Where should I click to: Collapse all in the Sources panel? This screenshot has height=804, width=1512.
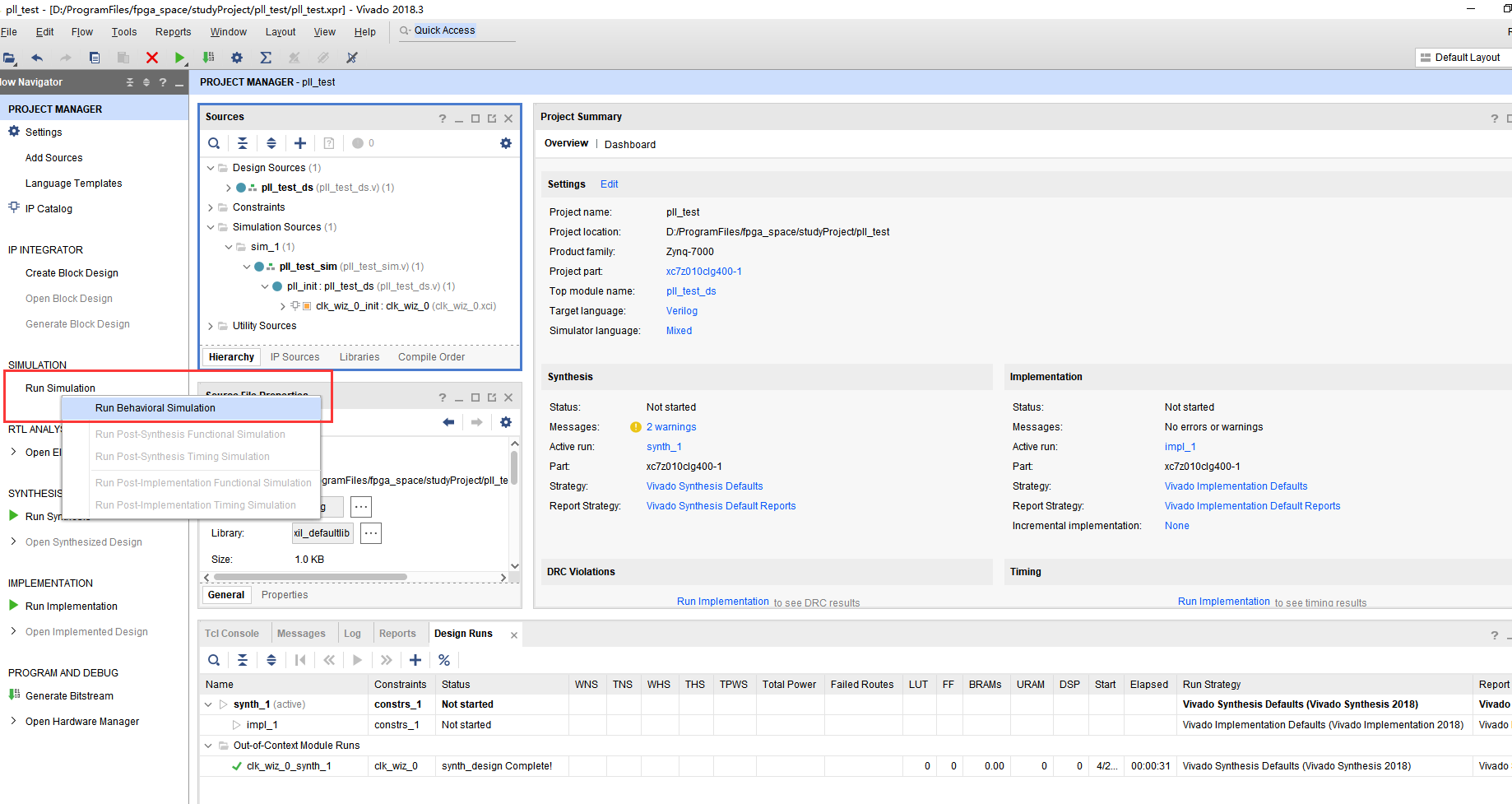243,143
